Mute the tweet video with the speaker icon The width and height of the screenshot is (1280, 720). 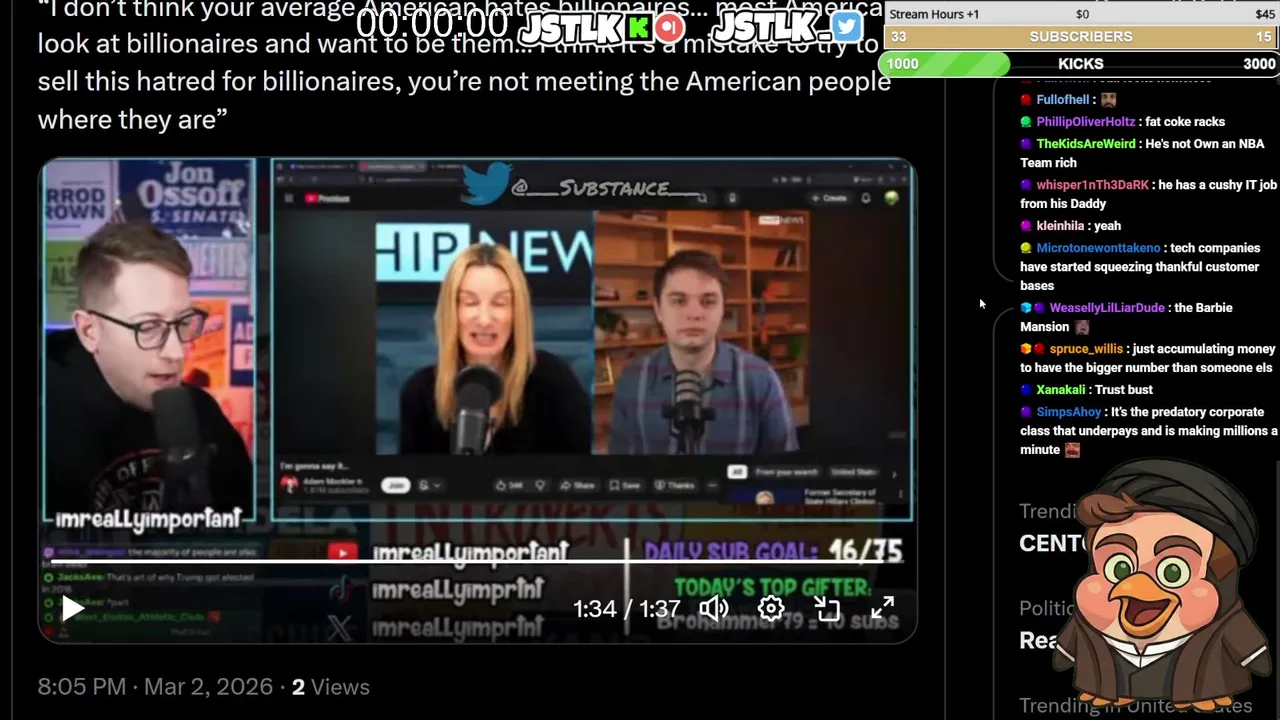[714, 608]
